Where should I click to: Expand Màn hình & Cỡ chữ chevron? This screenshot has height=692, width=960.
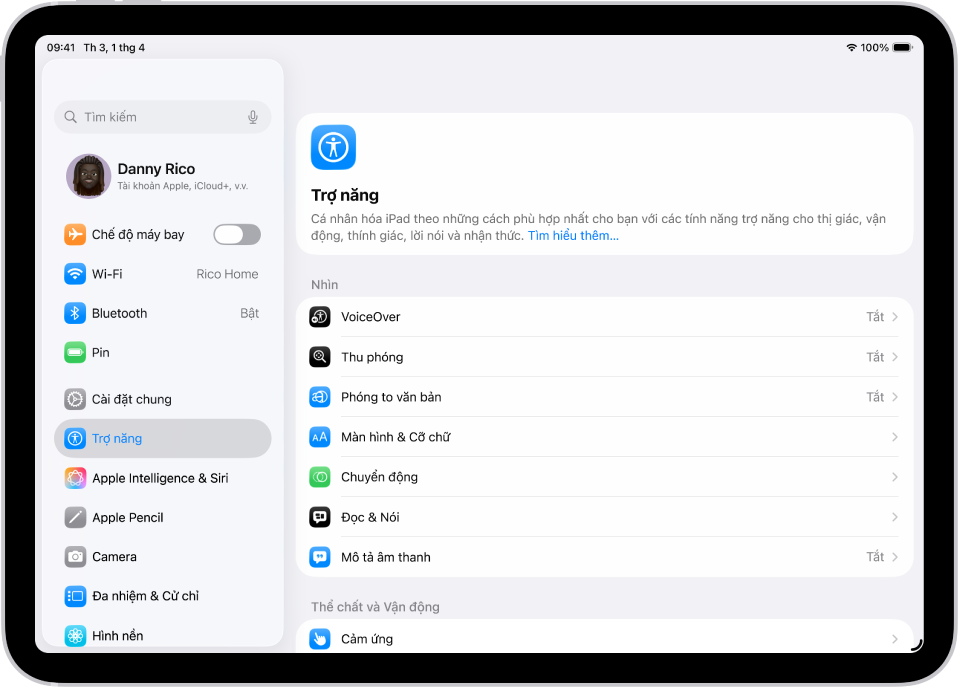click(894, 437)
